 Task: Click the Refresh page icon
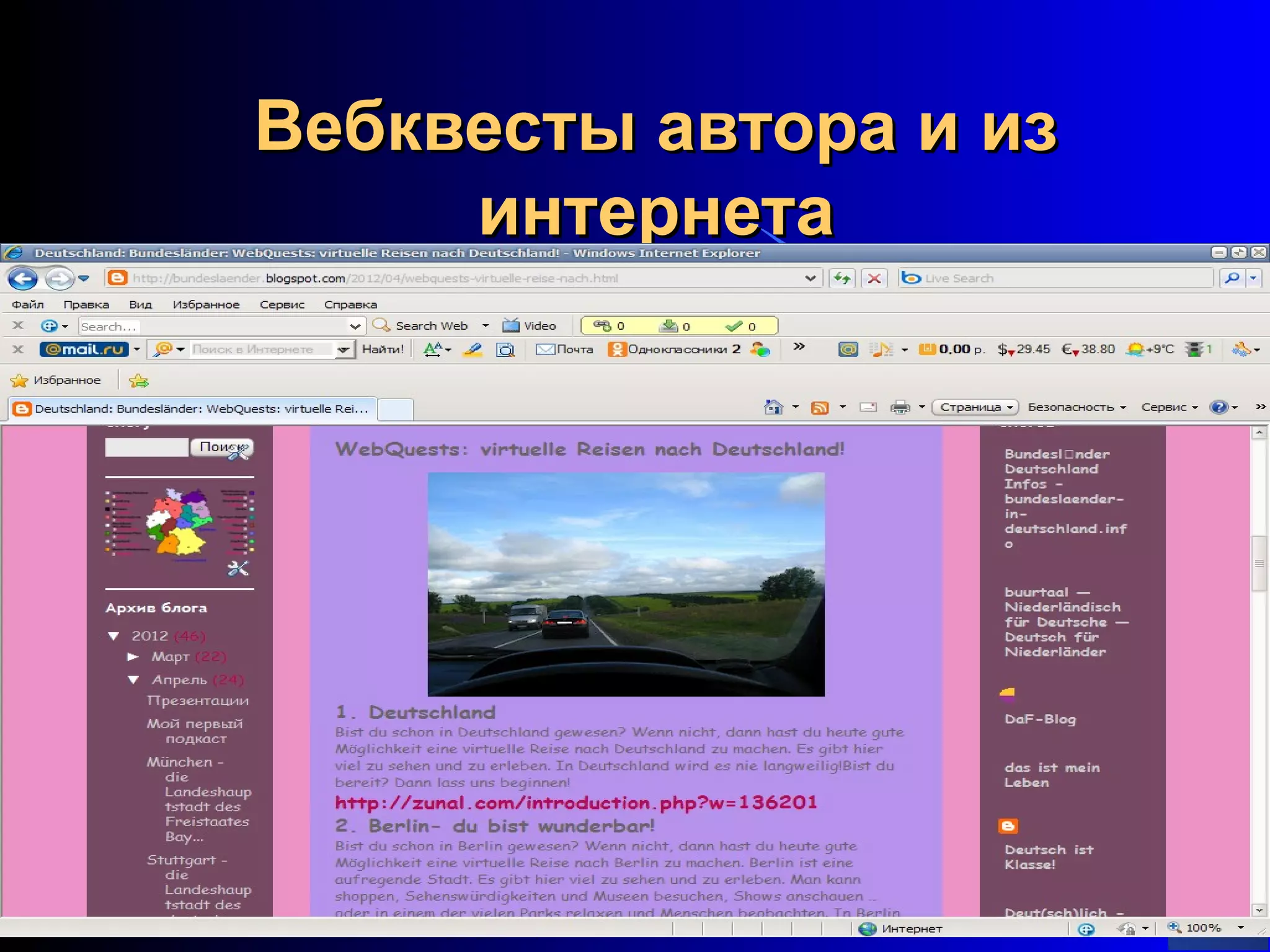click(x=842, y=278)
